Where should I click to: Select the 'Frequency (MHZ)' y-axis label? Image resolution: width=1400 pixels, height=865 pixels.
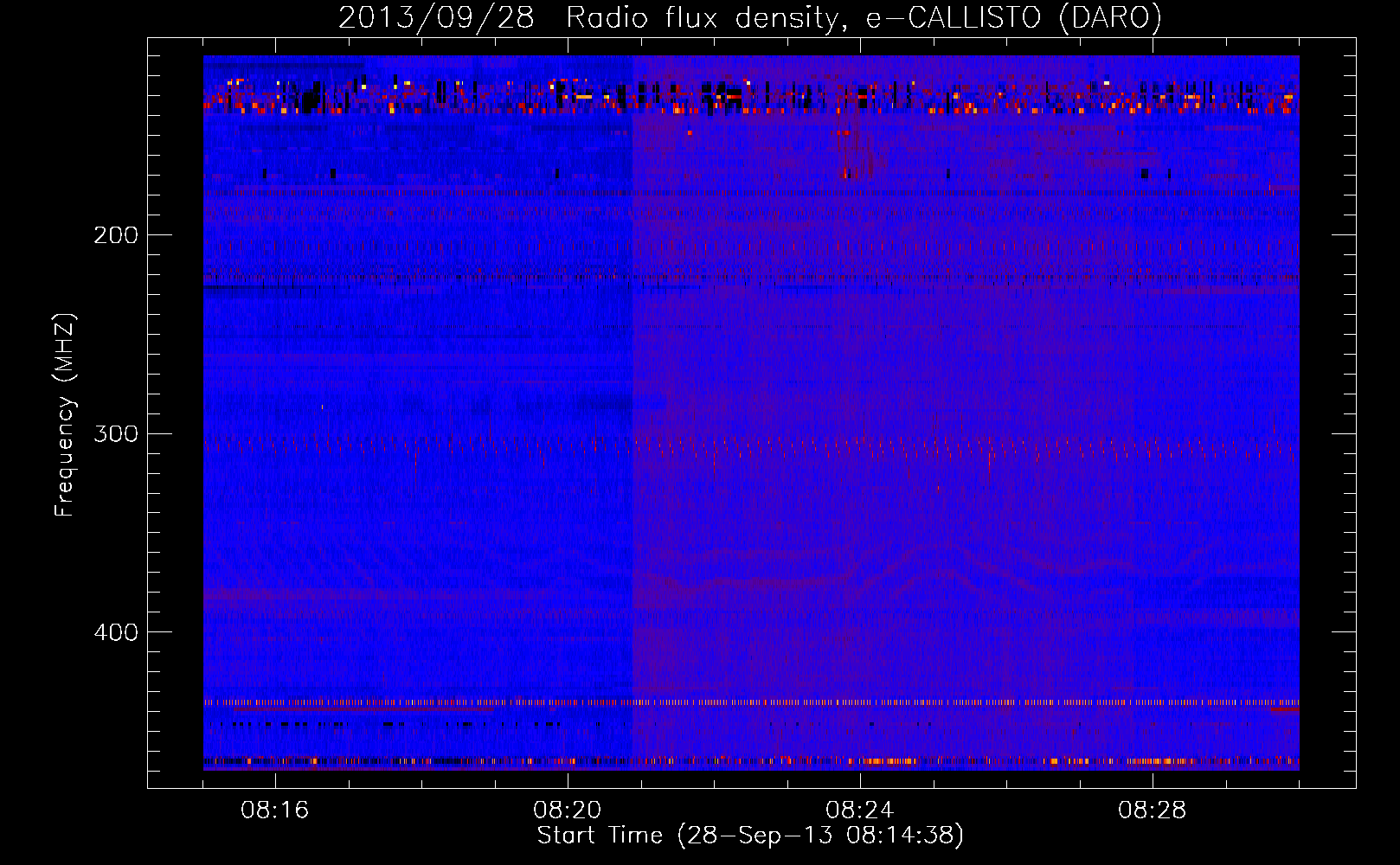point(65,415)
